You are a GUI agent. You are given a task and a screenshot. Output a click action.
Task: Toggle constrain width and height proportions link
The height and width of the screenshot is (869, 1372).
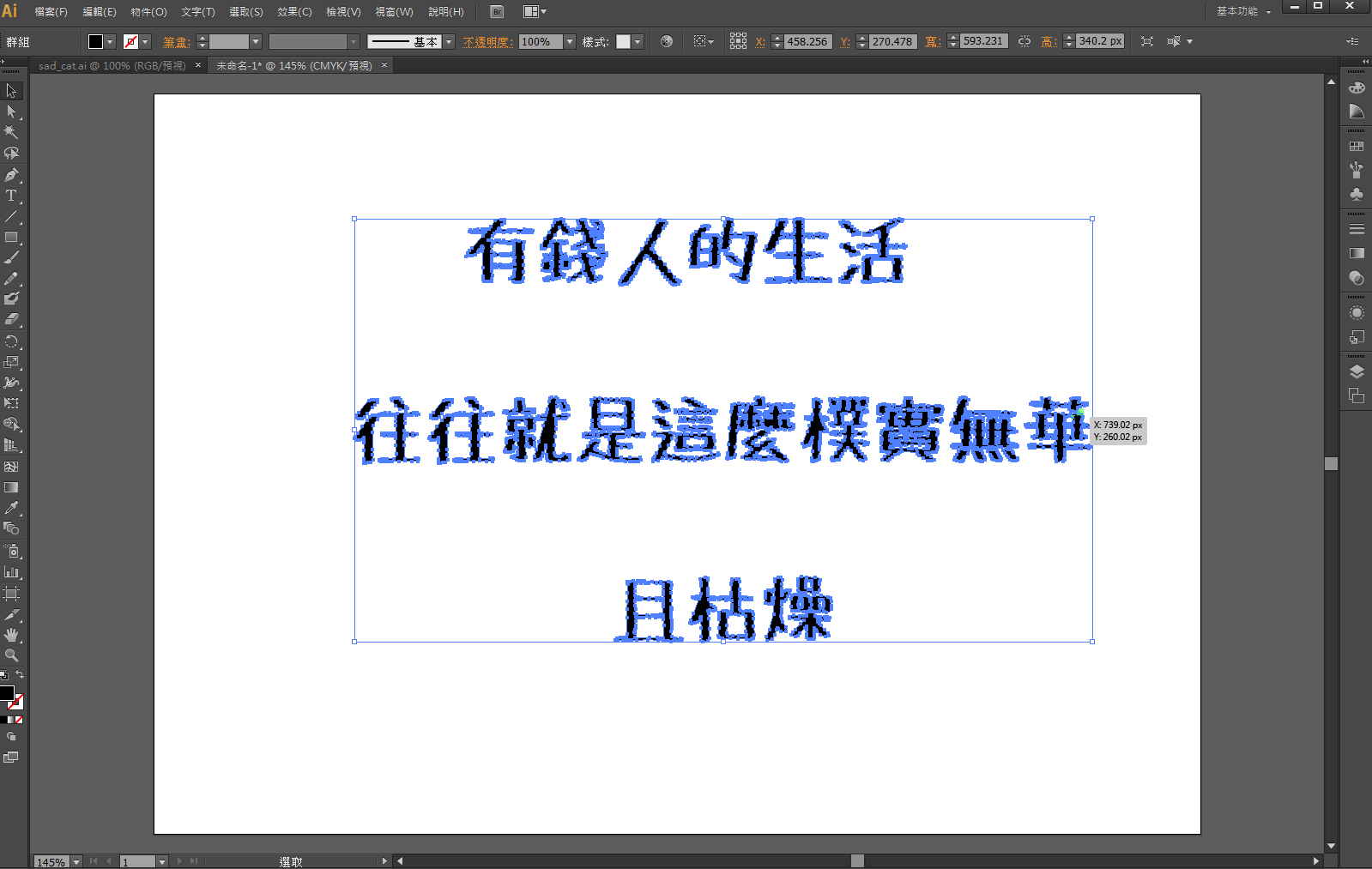coord(1024,41)
